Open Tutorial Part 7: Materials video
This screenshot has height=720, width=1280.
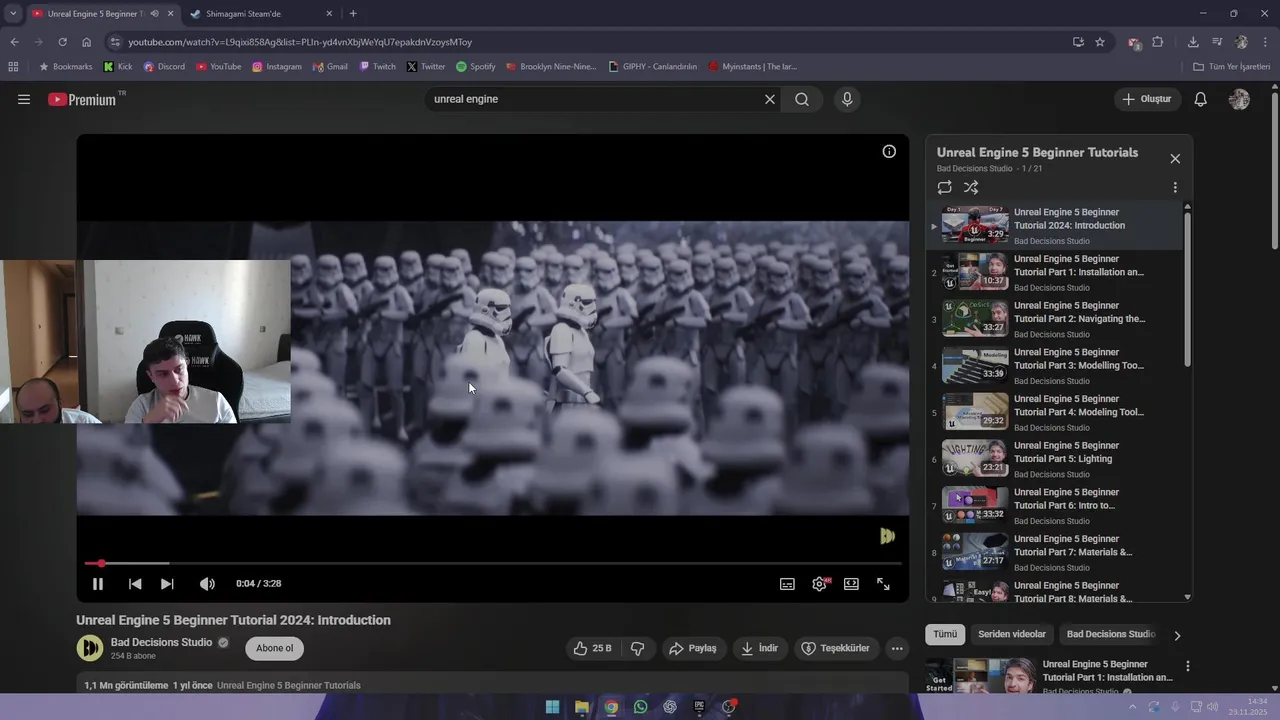point(1055,553)
